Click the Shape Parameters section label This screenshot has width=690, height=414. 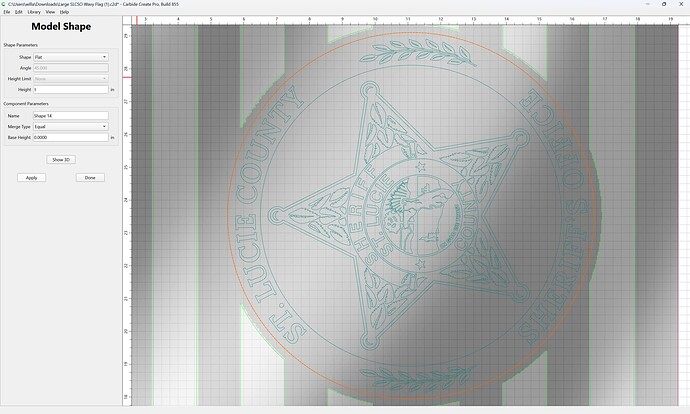pos(21,45)
